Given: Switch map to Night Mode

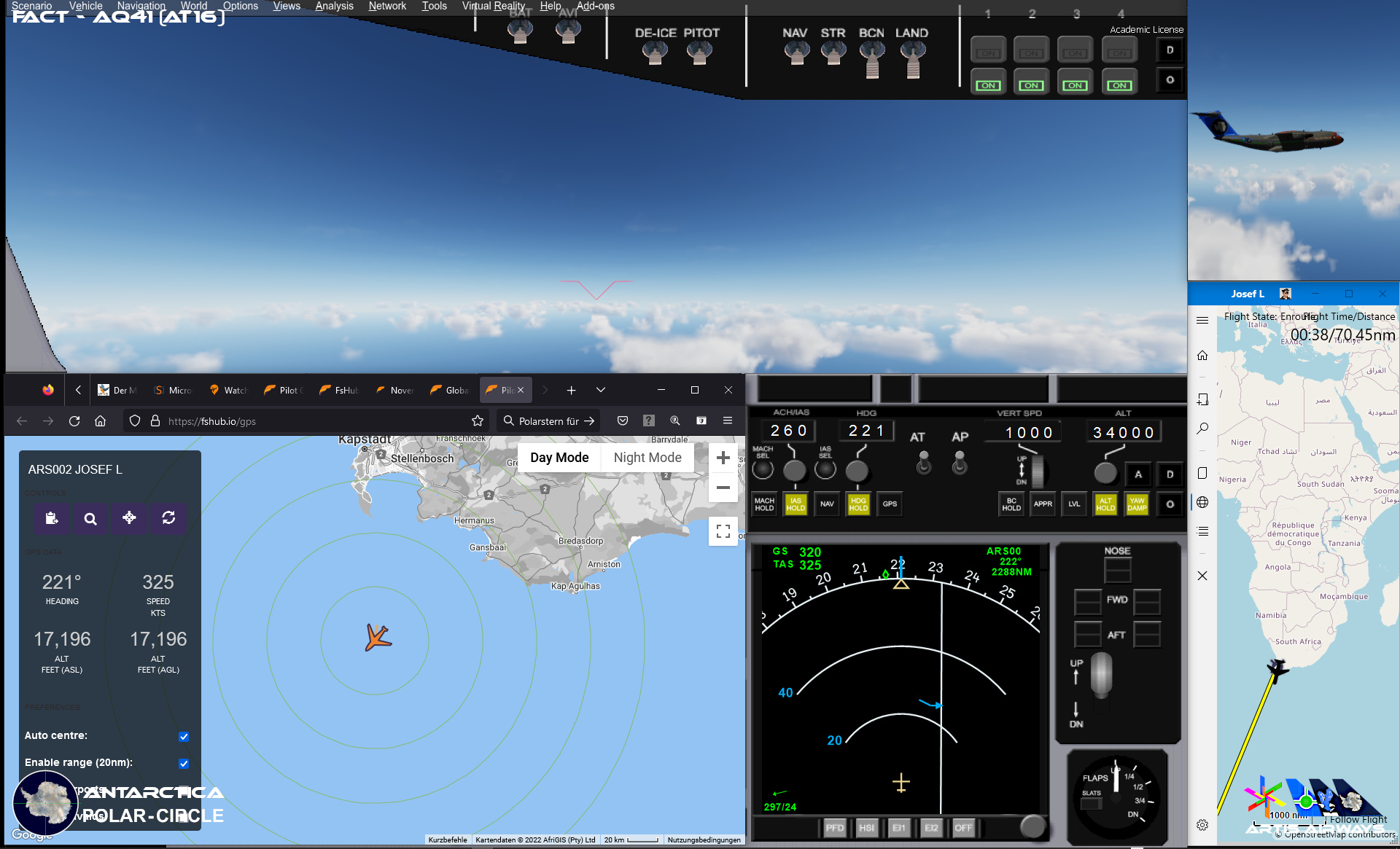Looking at the screenshot, I should [x=647, y=458].
